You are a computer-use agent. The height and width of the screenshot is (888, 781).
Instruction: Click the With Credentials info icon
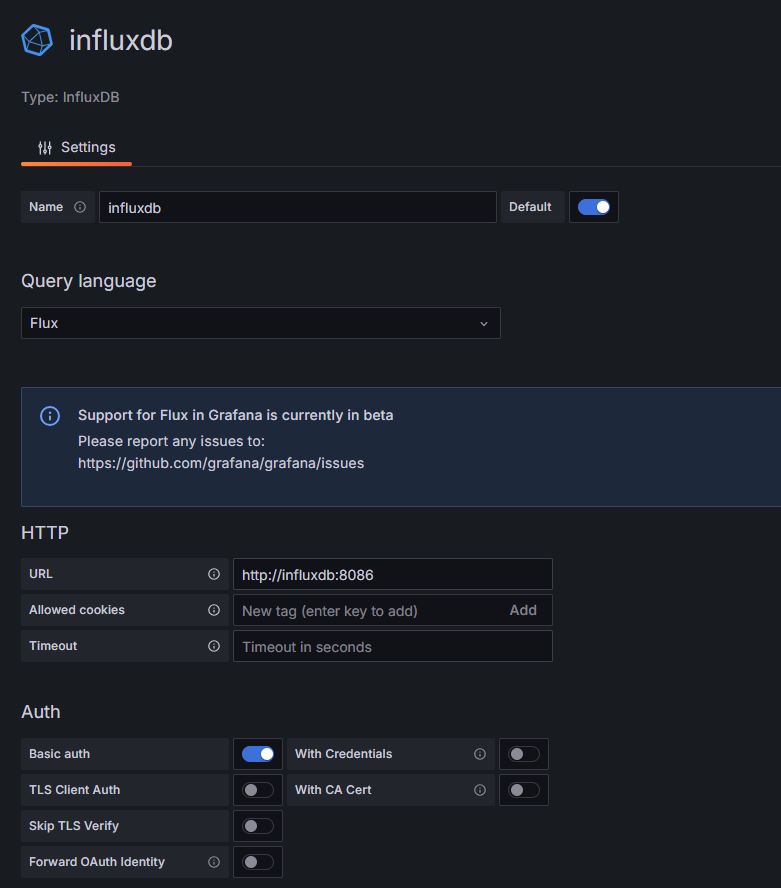pyautogui.click(x=480, y=754)
